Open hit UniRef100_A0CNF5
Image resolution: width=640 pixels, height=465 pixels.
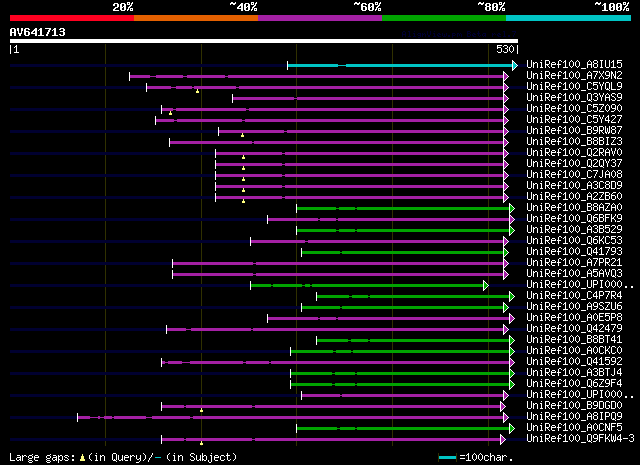pyautogui.click(x=574, y=428)
